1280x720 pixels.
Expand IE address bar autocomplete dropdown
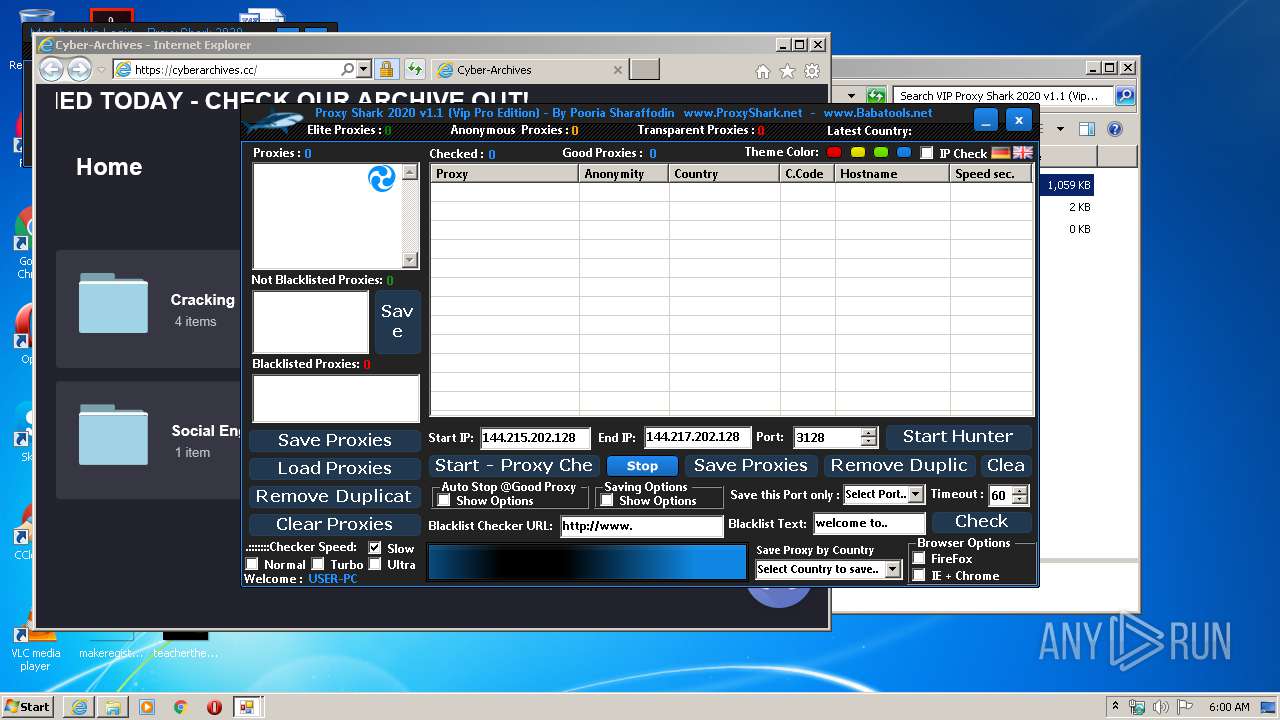[x=363, y=70]
